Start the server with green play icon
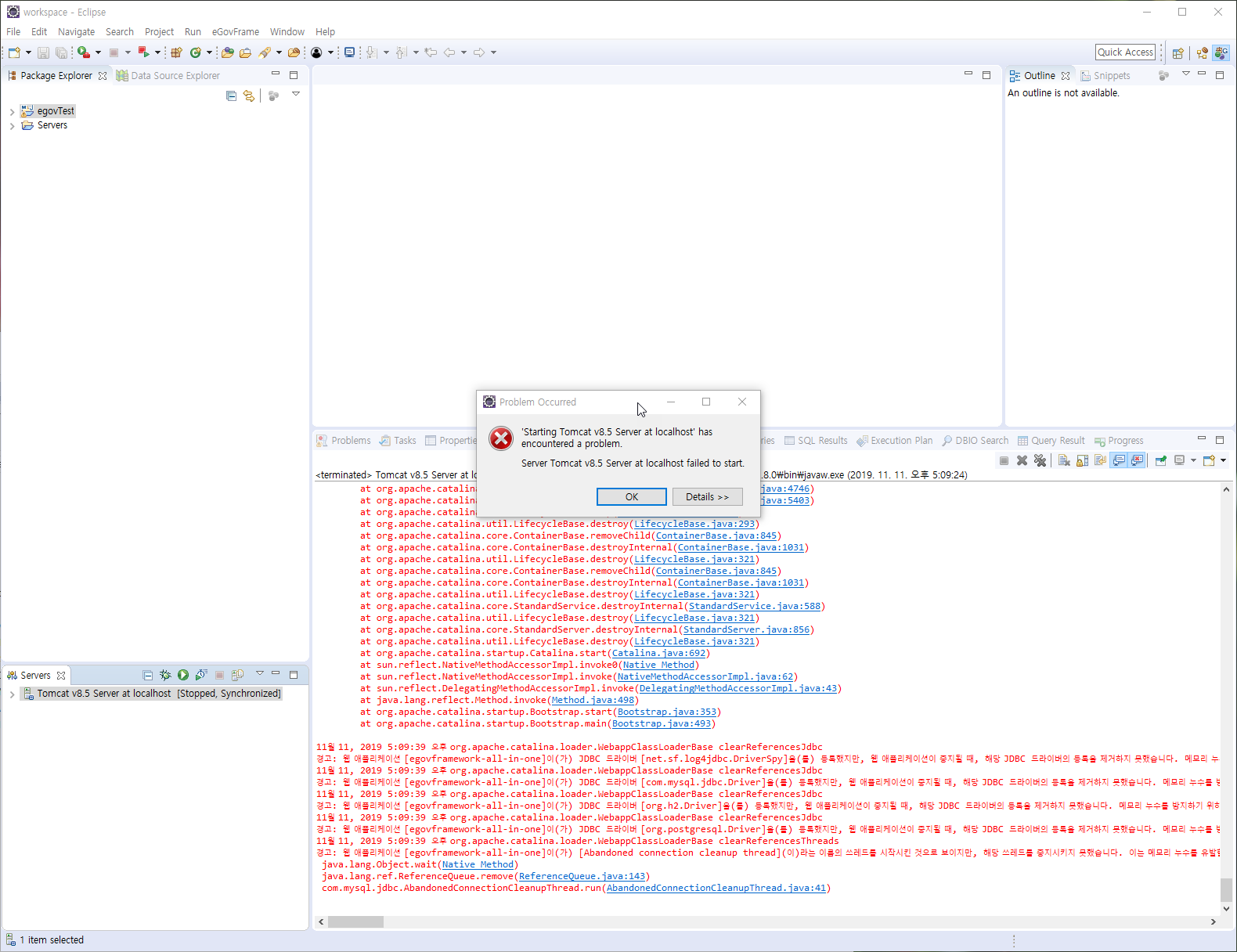Screen dimensions: 1237x952 (x=182, y=675)
